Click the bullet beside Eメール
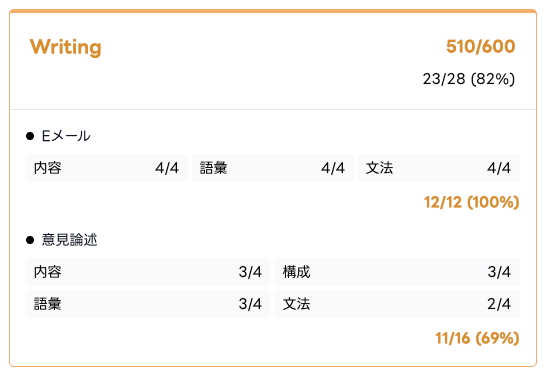The width and height of the screenshot is (548, 376). click(30, 136)
